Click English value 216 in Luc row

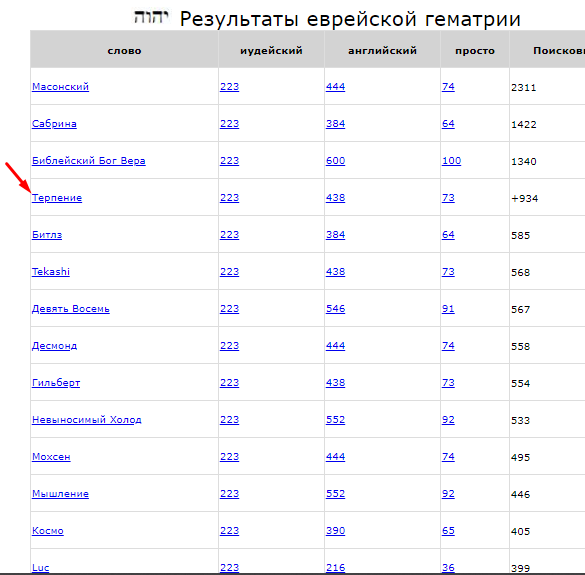click(x=335, y=568)
